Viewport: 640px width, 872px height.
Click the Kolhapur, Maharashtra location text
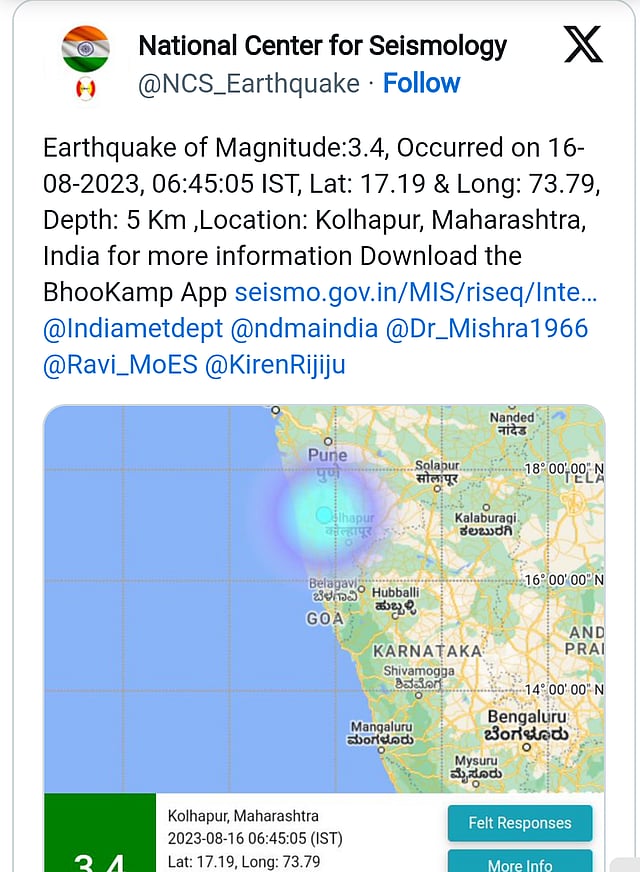[243, 816]
